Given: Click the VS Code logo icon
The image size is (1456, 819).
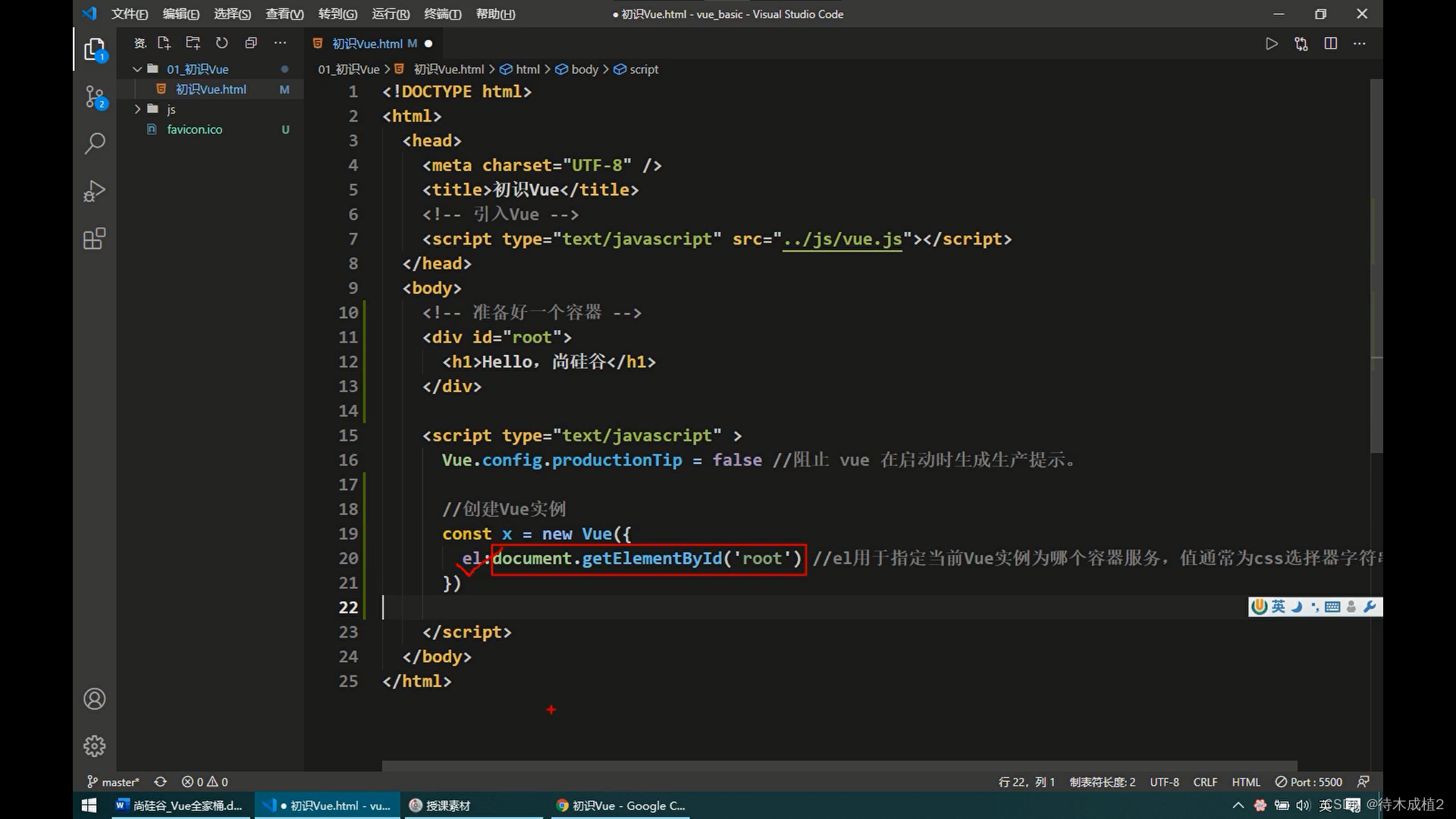Looking at the screenshot, I should pos(89,14).
